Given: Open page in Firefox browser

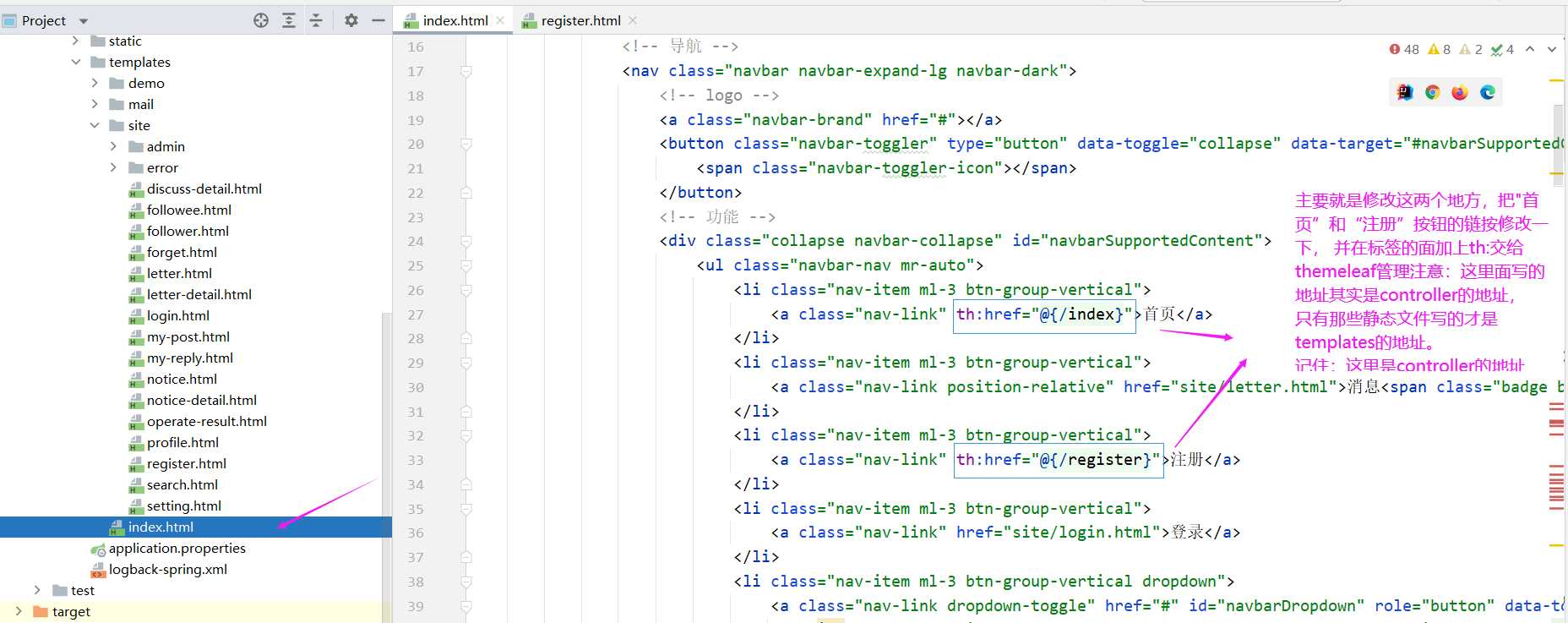Looking at the screenshot, I should click(1460, 92).
